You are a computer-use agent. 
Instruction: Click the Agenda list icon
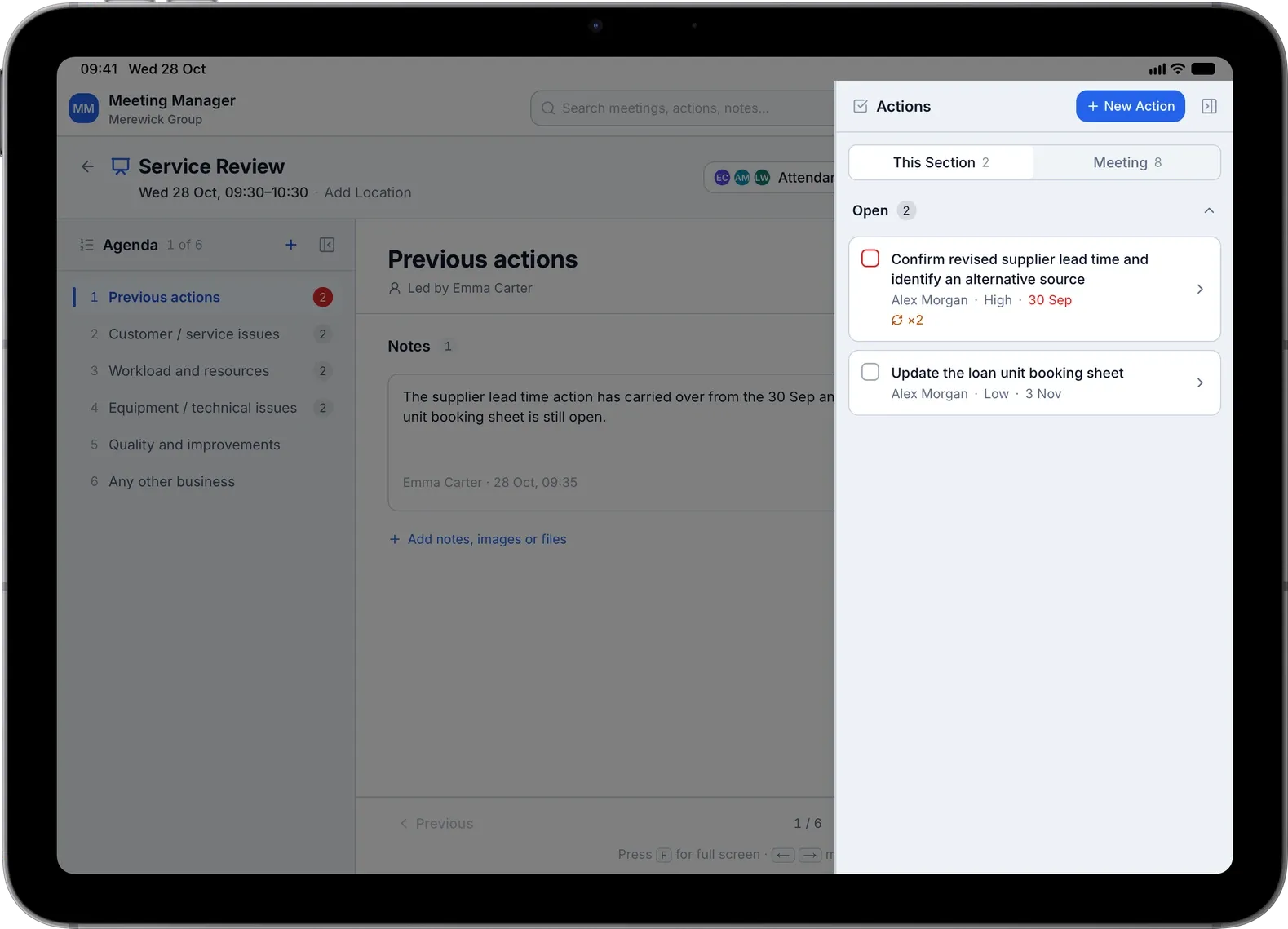86,245
